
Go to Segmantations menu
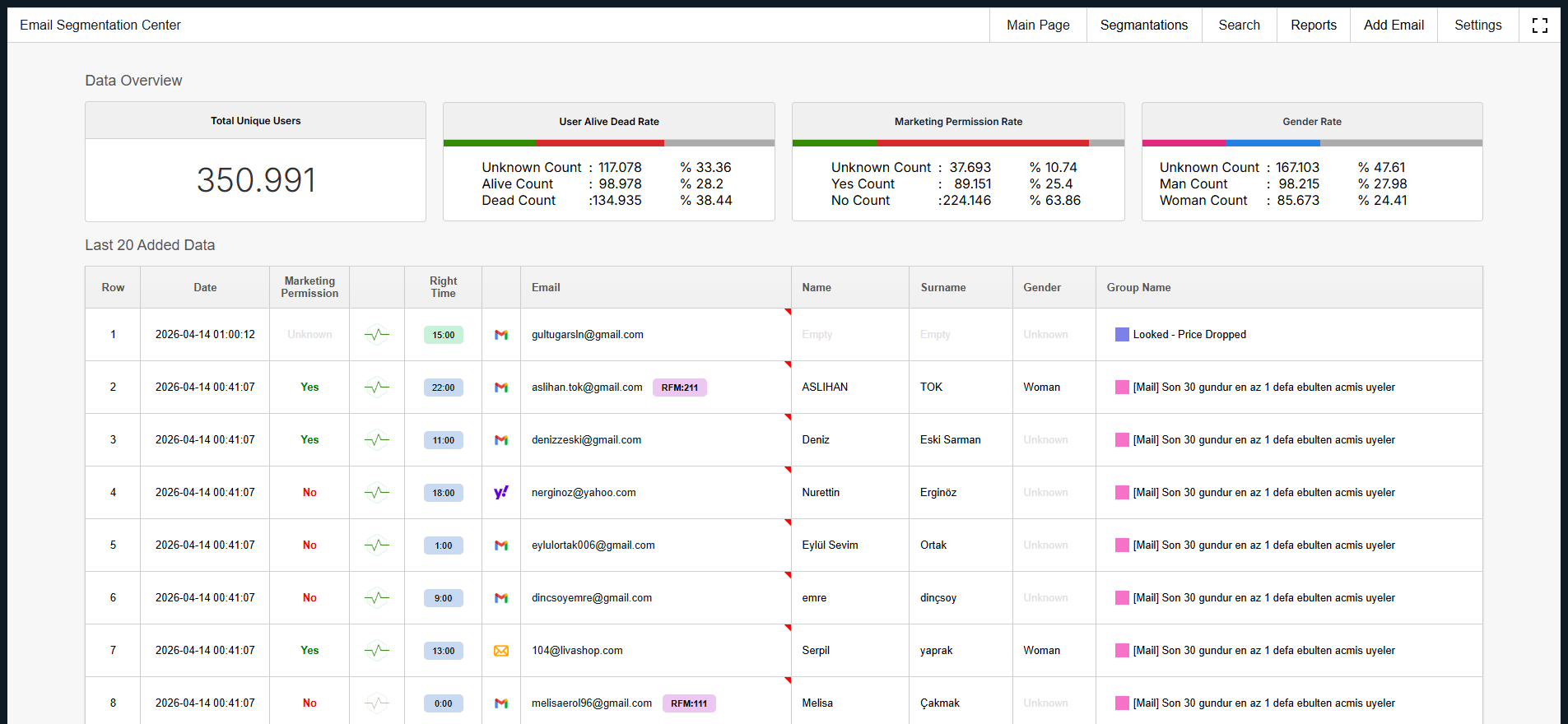point(1143,26)
